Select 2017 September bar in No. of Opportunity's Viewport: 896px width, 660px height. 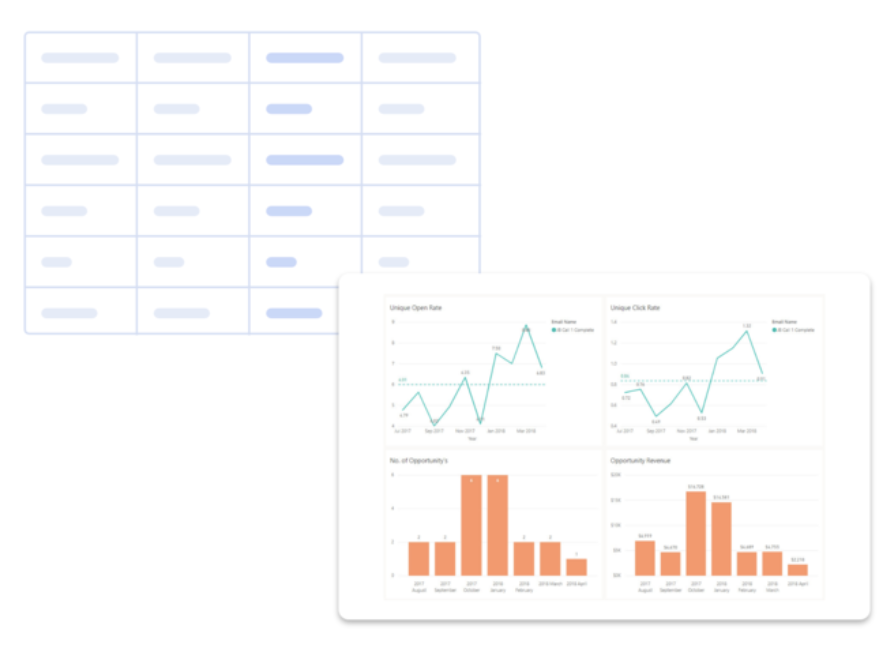[x=445, y=558]
